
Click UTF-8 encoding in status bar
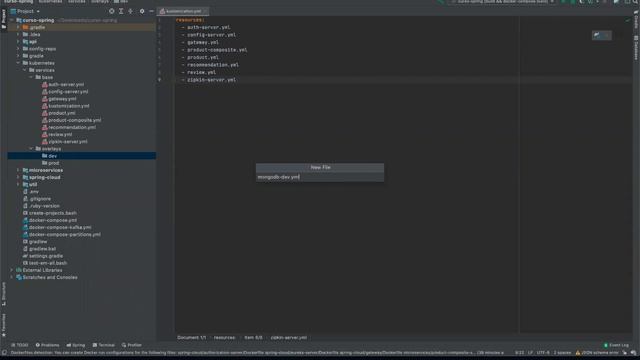[543, 353]
